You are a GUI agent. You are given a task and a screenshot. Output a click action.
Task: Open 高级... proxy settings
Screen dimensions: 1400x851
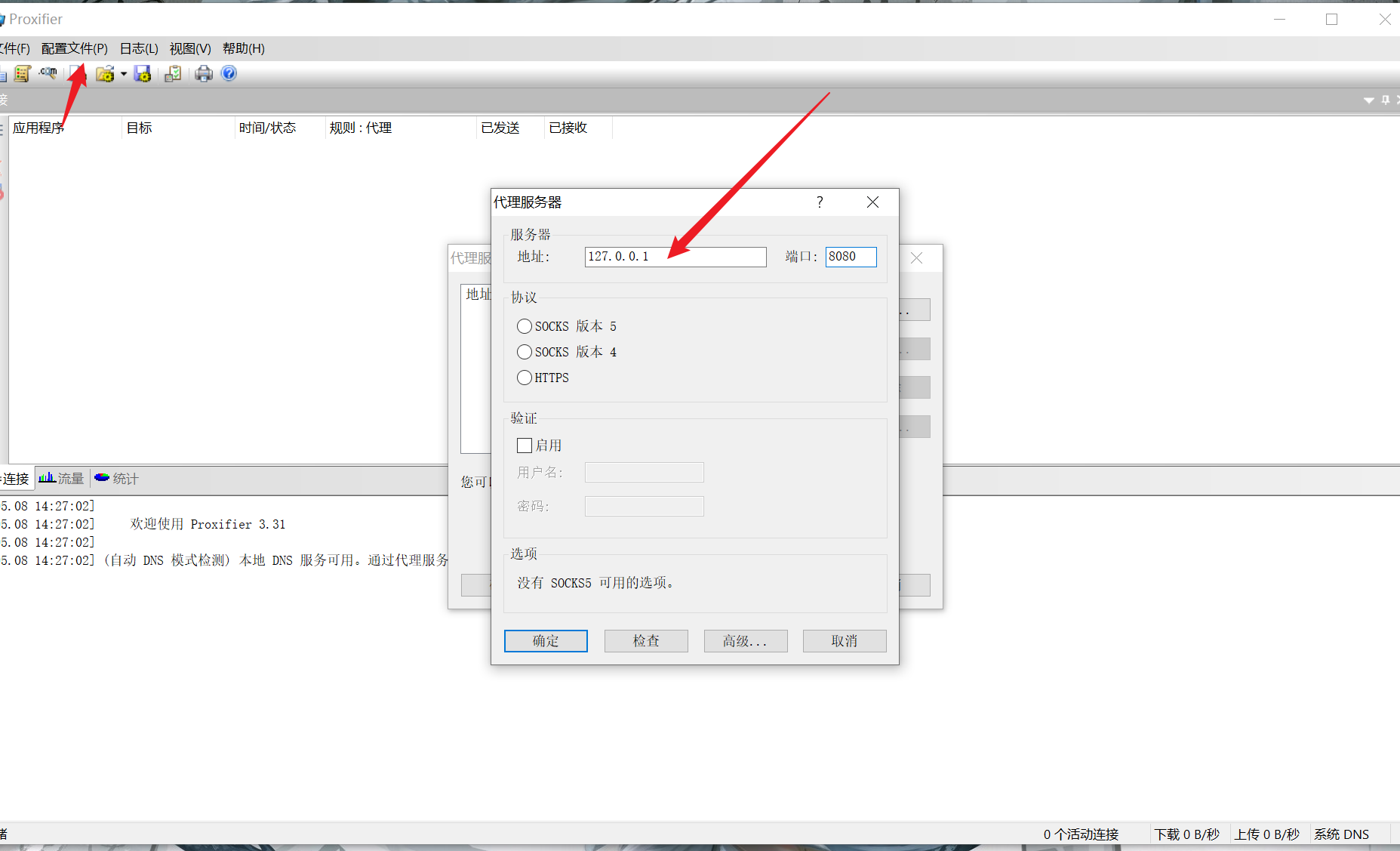coord(745,640)
